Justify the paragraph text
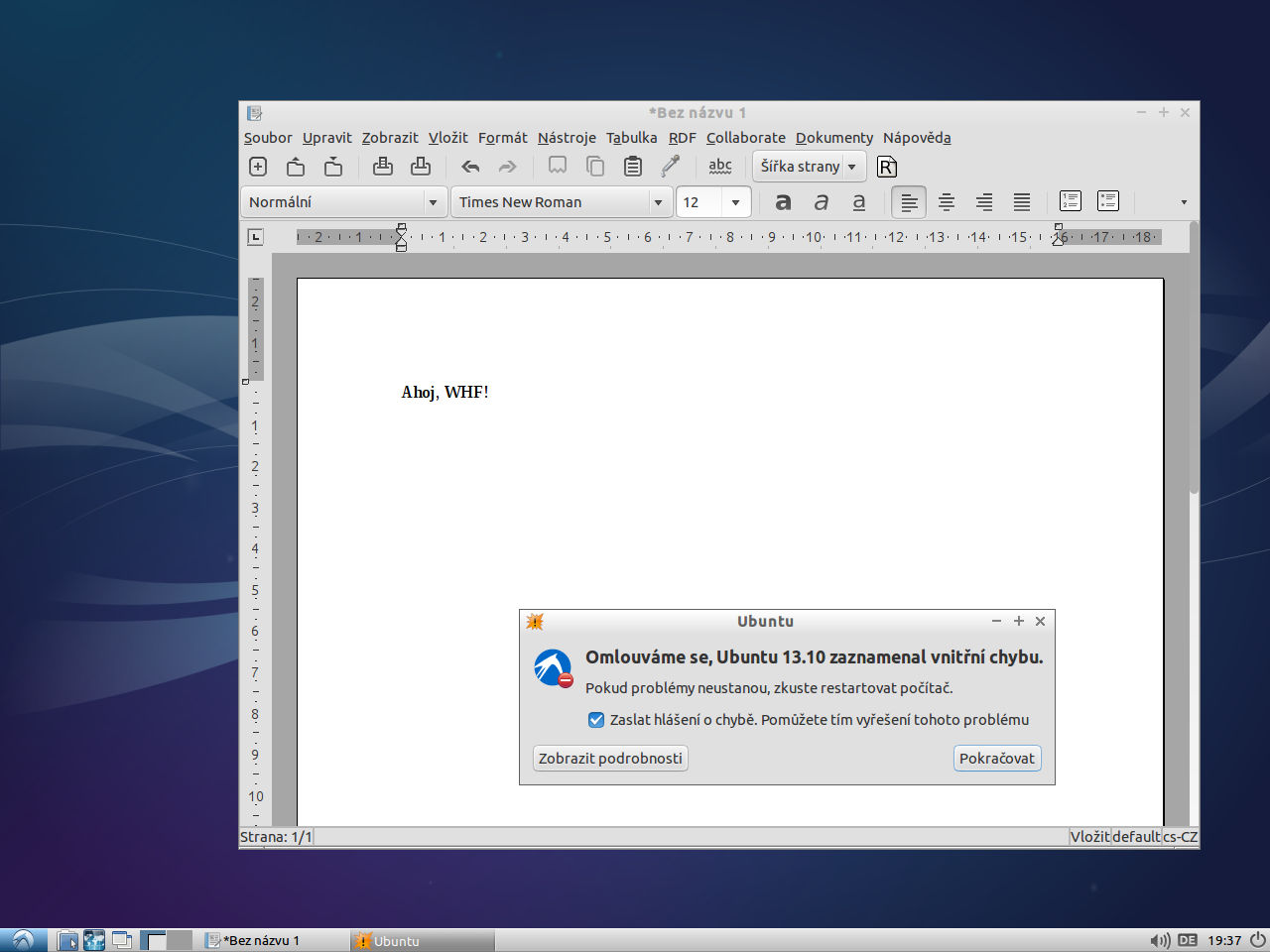The image size is (1270, 952). [1022, 202]
